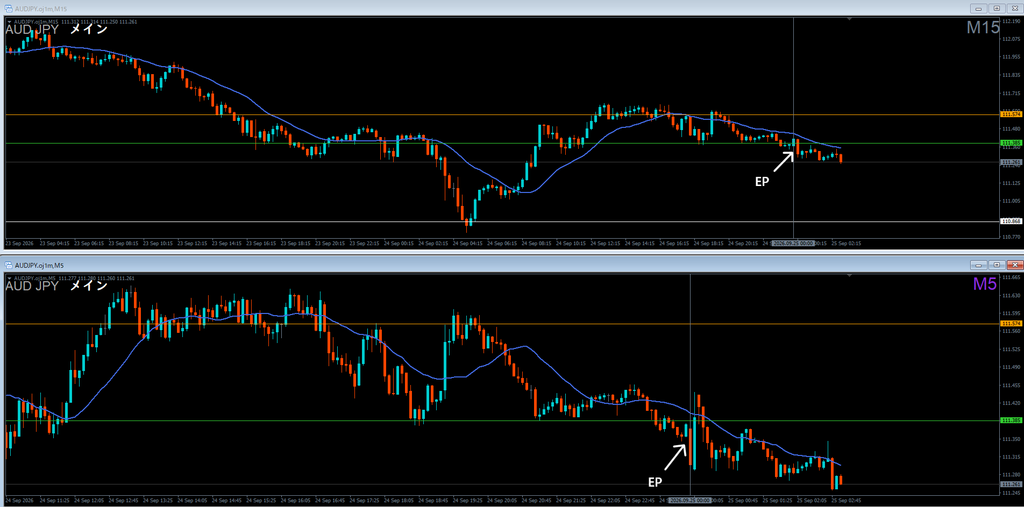
Task: Click the crosshair date label on M15 time axis
Action: point(793,243)
